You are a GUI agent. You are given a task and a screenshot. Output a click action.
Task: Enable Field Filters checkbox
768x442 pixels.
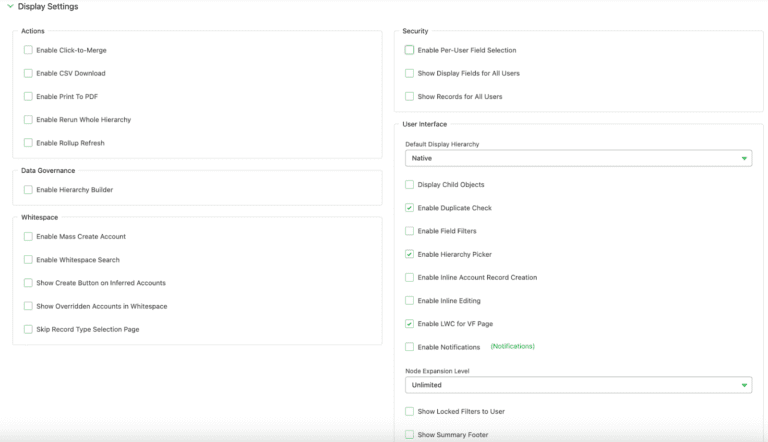(x=409, y=231)
